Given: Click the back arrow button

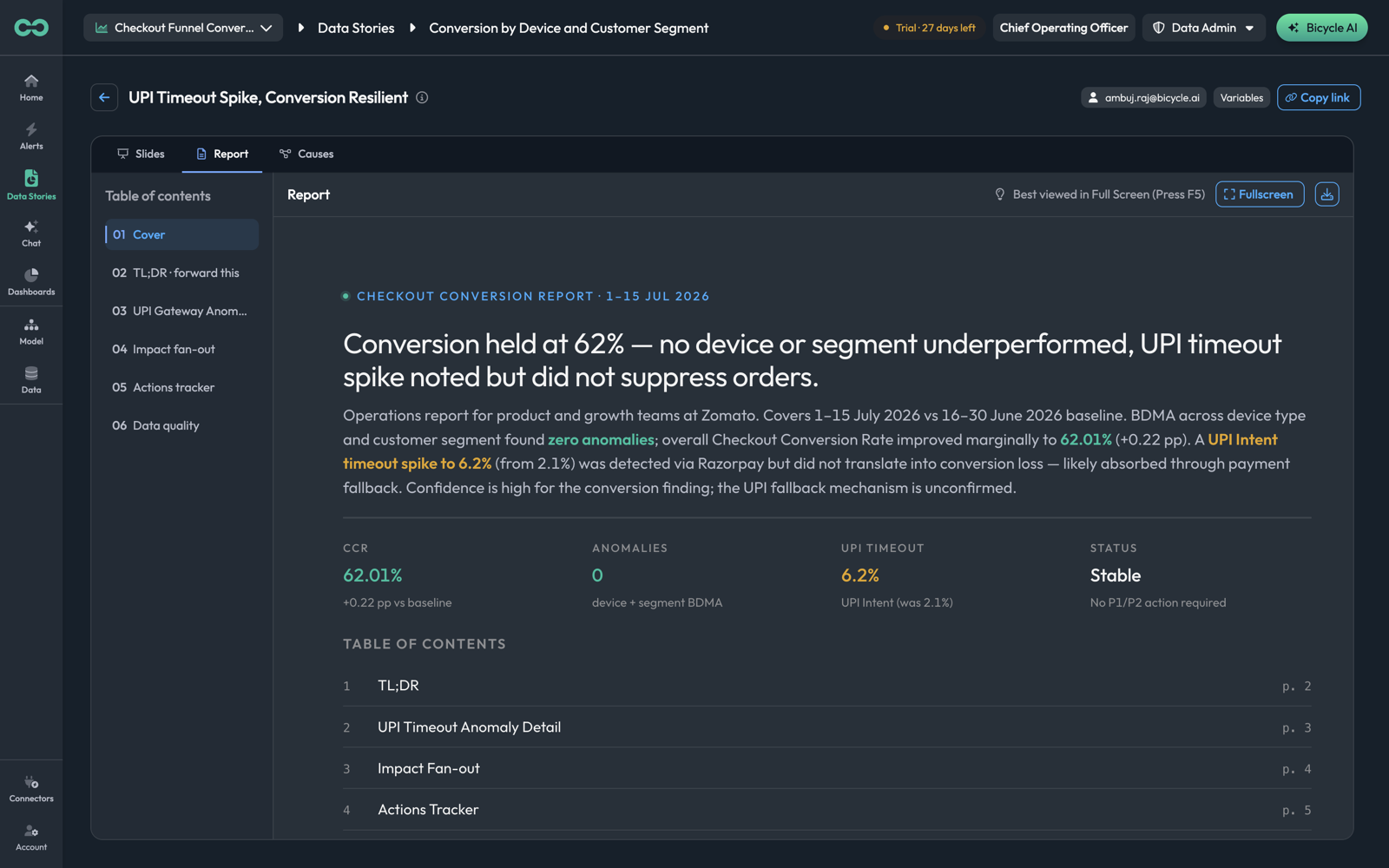Looking at the screenshot, I should coord(104,97).
